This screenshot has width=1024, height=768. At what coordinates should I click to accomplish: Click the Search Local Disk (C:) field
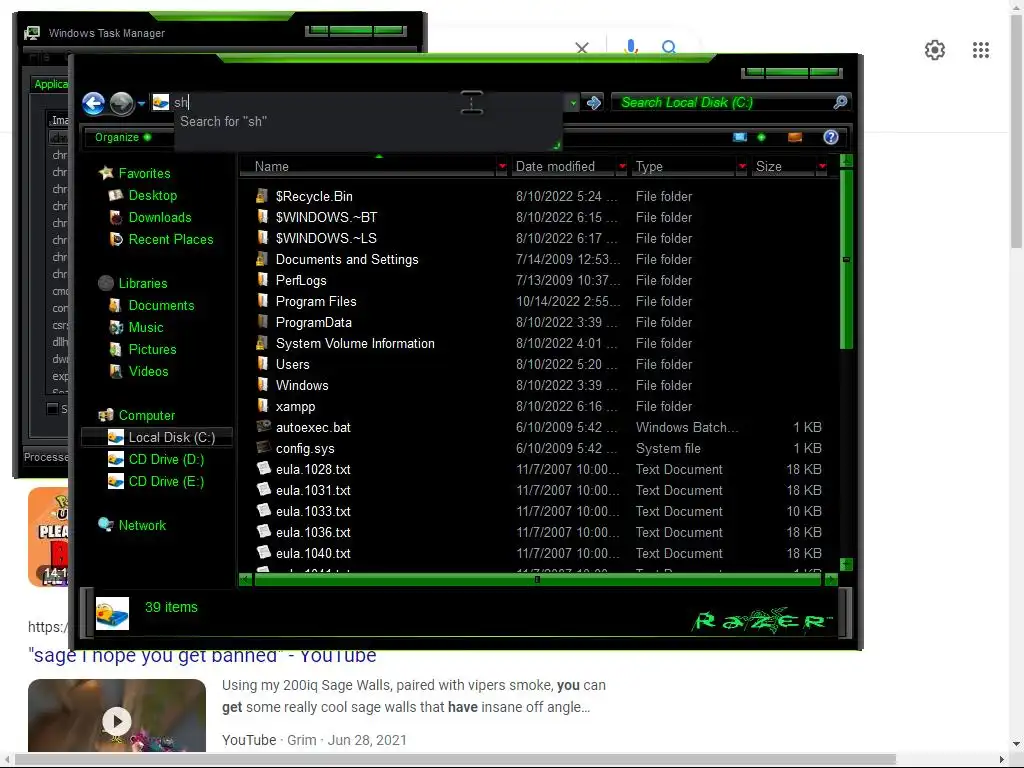click(x=722, y=103)
